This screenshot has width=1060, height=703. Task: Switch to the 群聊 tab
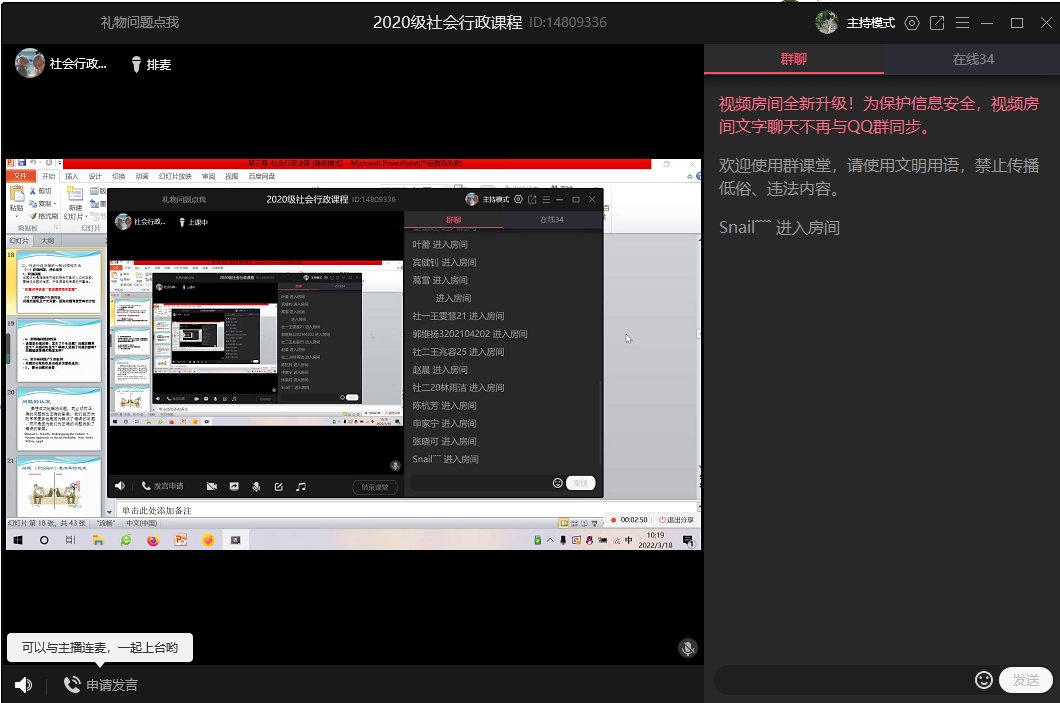pyautogui.click(x=793, y=59)
